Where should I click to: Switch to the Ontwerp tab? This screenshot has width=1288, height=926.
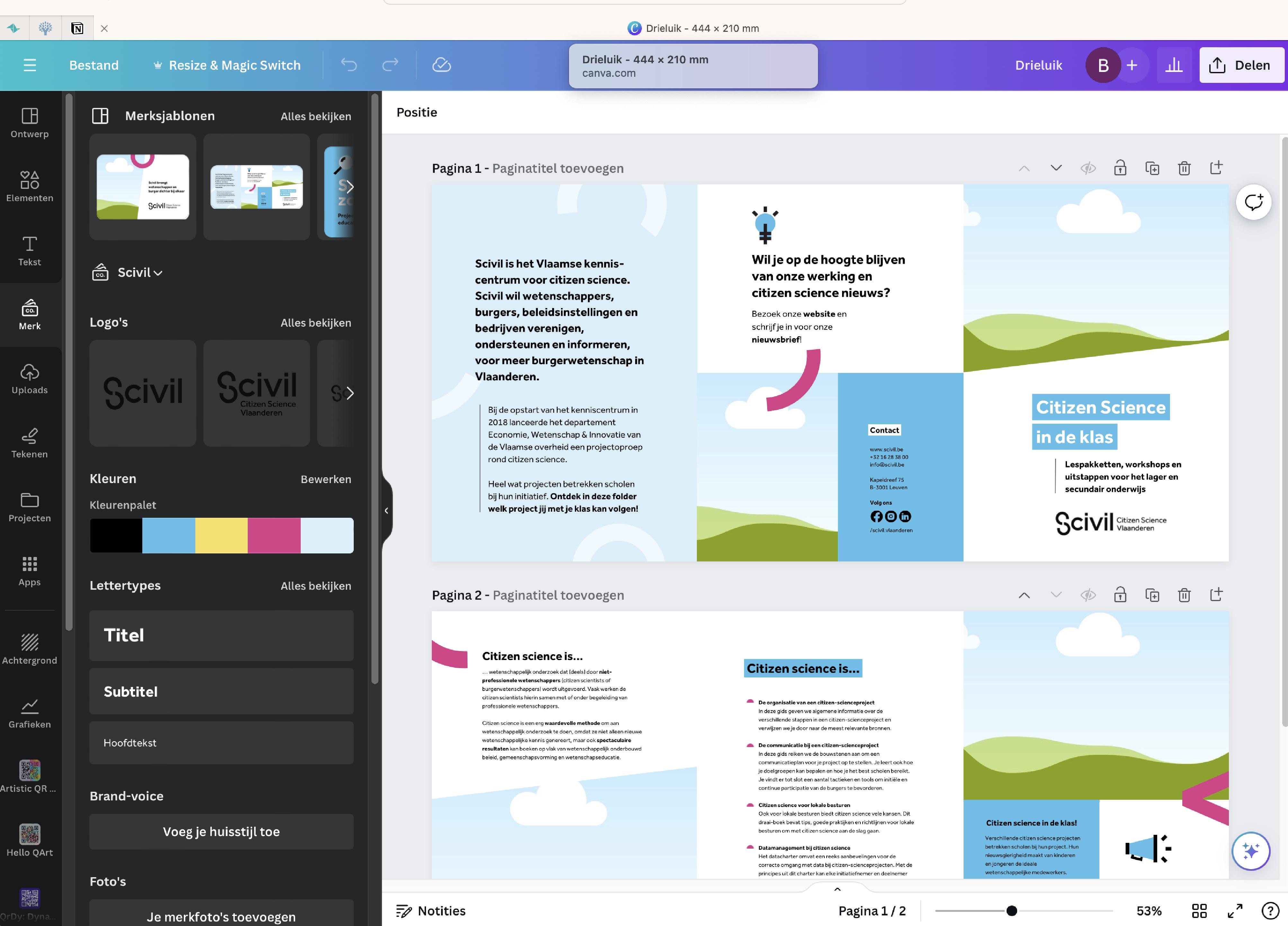tap(30, 123)
